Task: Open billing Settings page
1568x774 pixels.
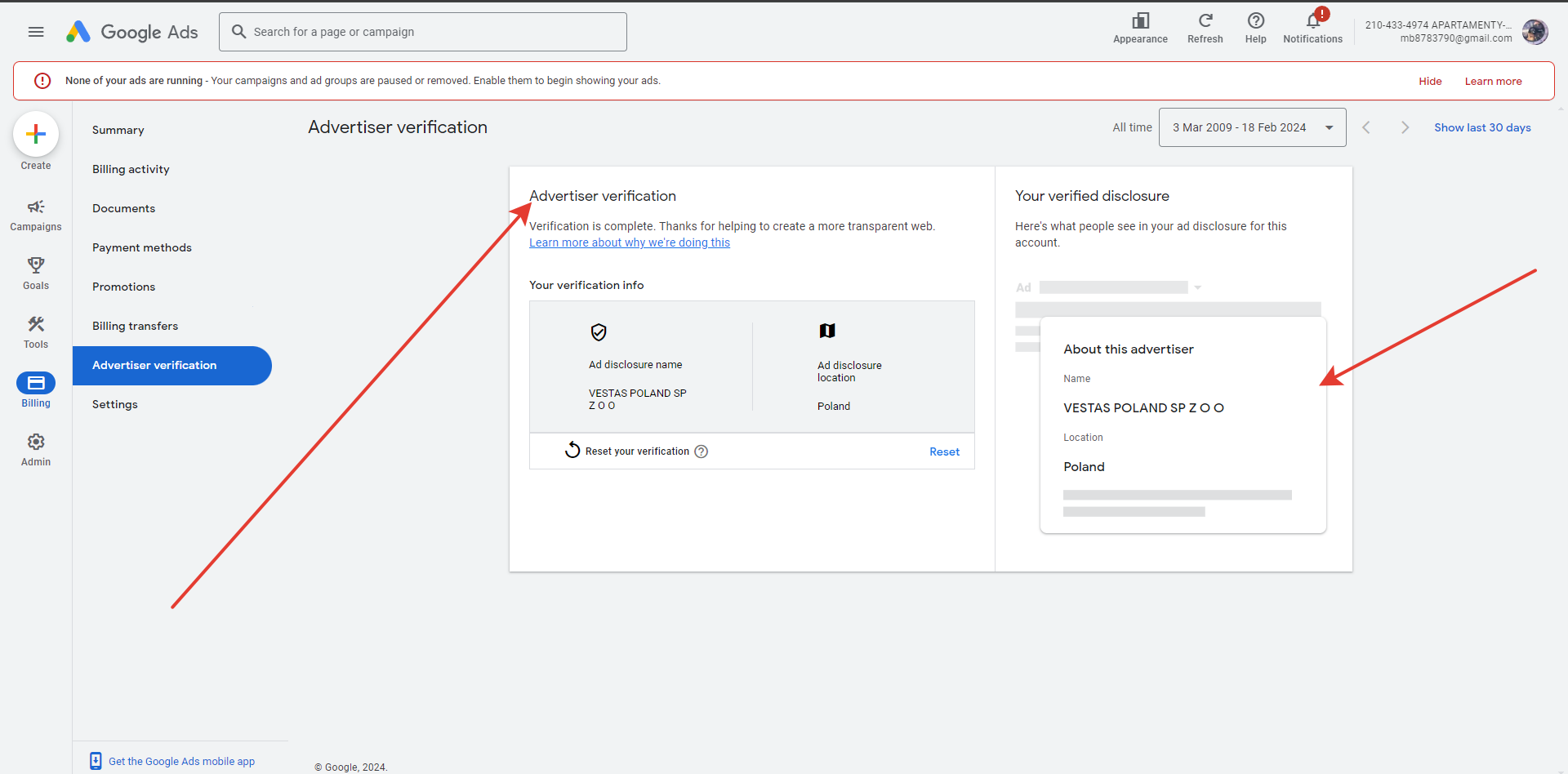Action: click(115, 404)
